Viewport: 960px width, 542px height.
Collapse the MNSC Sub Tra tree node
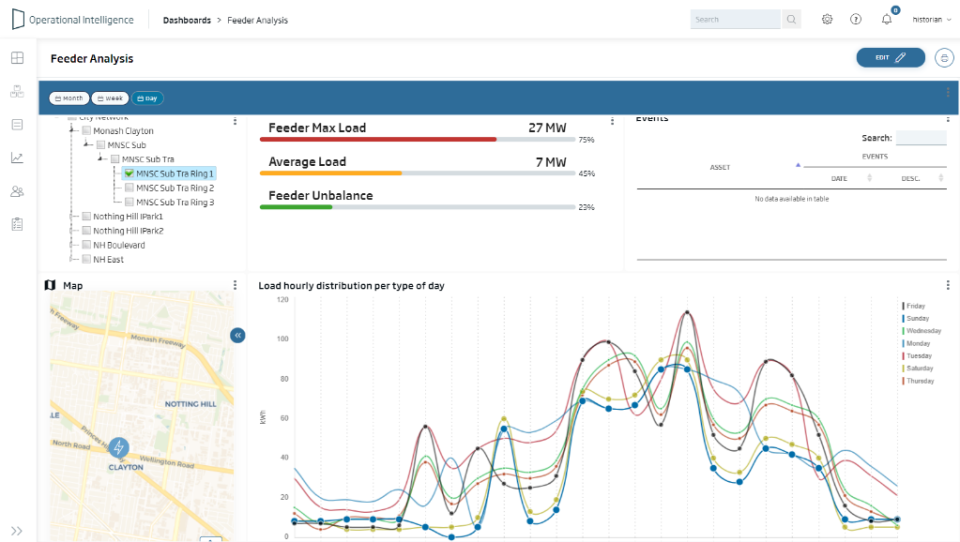pyautogui.click(x=101, y=158)
